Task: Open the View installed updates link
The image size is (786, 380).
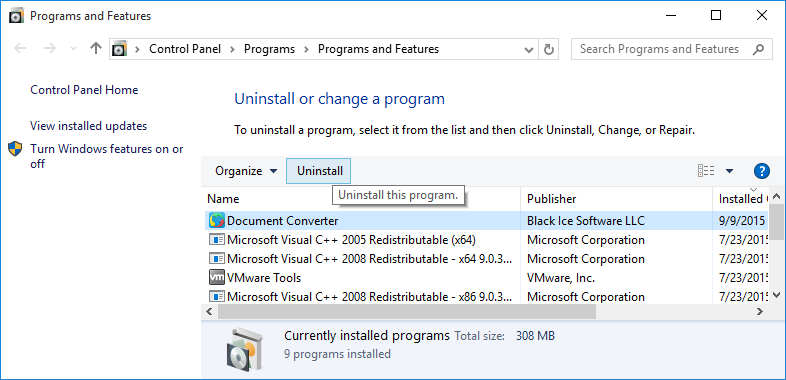Action: click(x=88, y=126)
